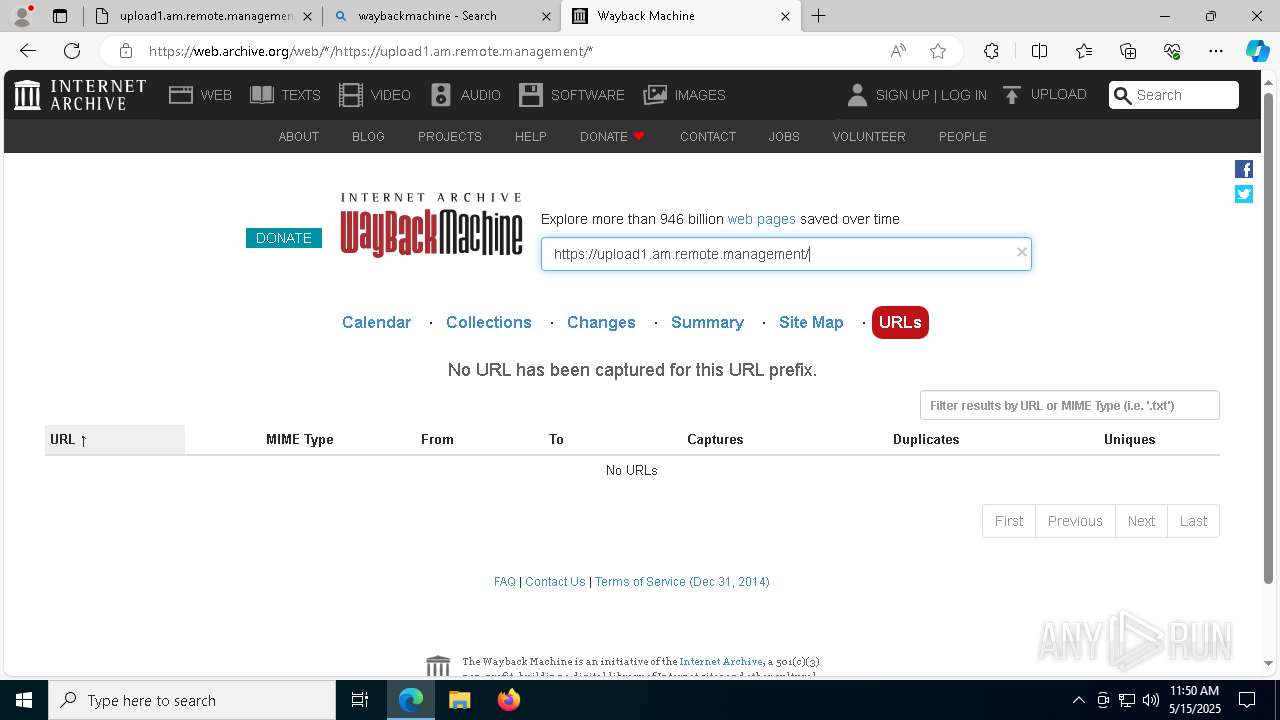Open Terms of Service (Dec 31, 2014) link
Image resolution: width=1280 pixels, height=720 pixels.
click(x=682, y=582)
